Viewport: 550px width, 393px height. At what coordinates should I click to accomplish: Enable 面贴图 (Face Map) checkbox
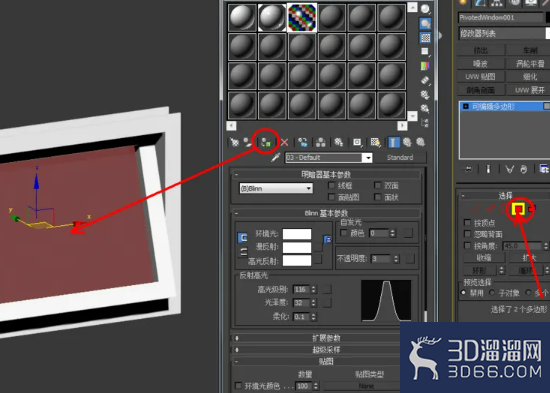point(331,197)
